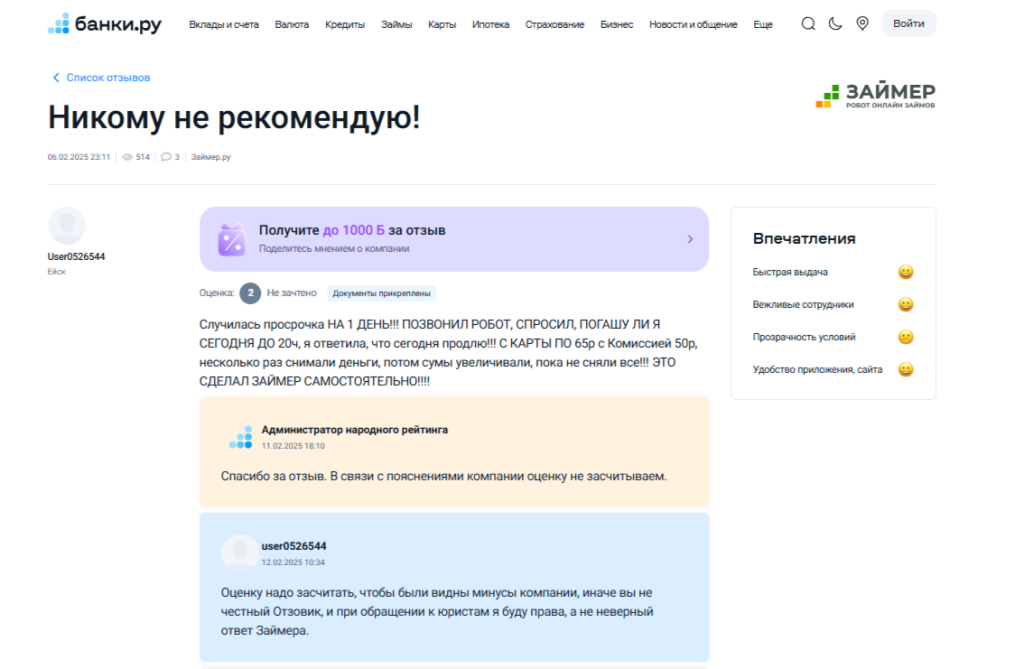Click the views eye icon
The image size is (1024, 669).
(x=127, y=157)
